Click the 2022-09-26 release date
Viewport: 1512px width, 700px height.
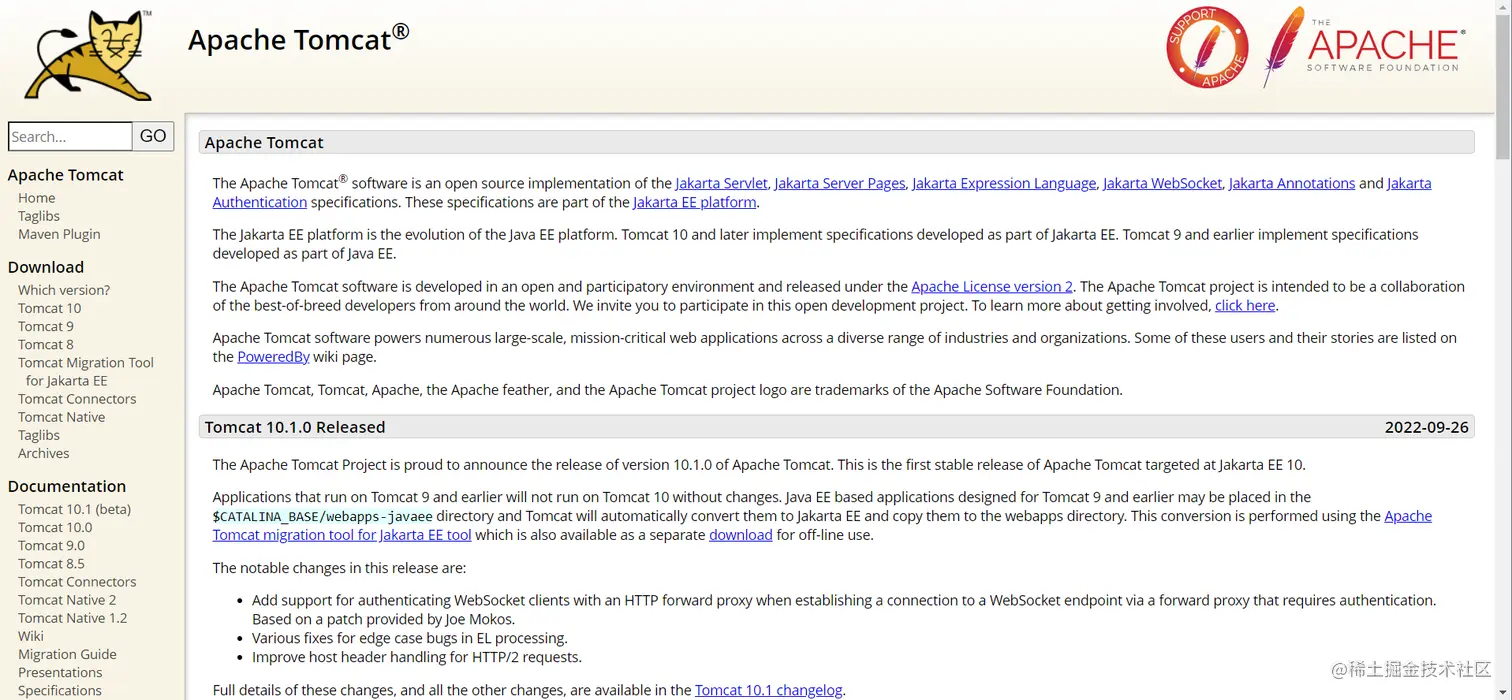(1427, 427)
